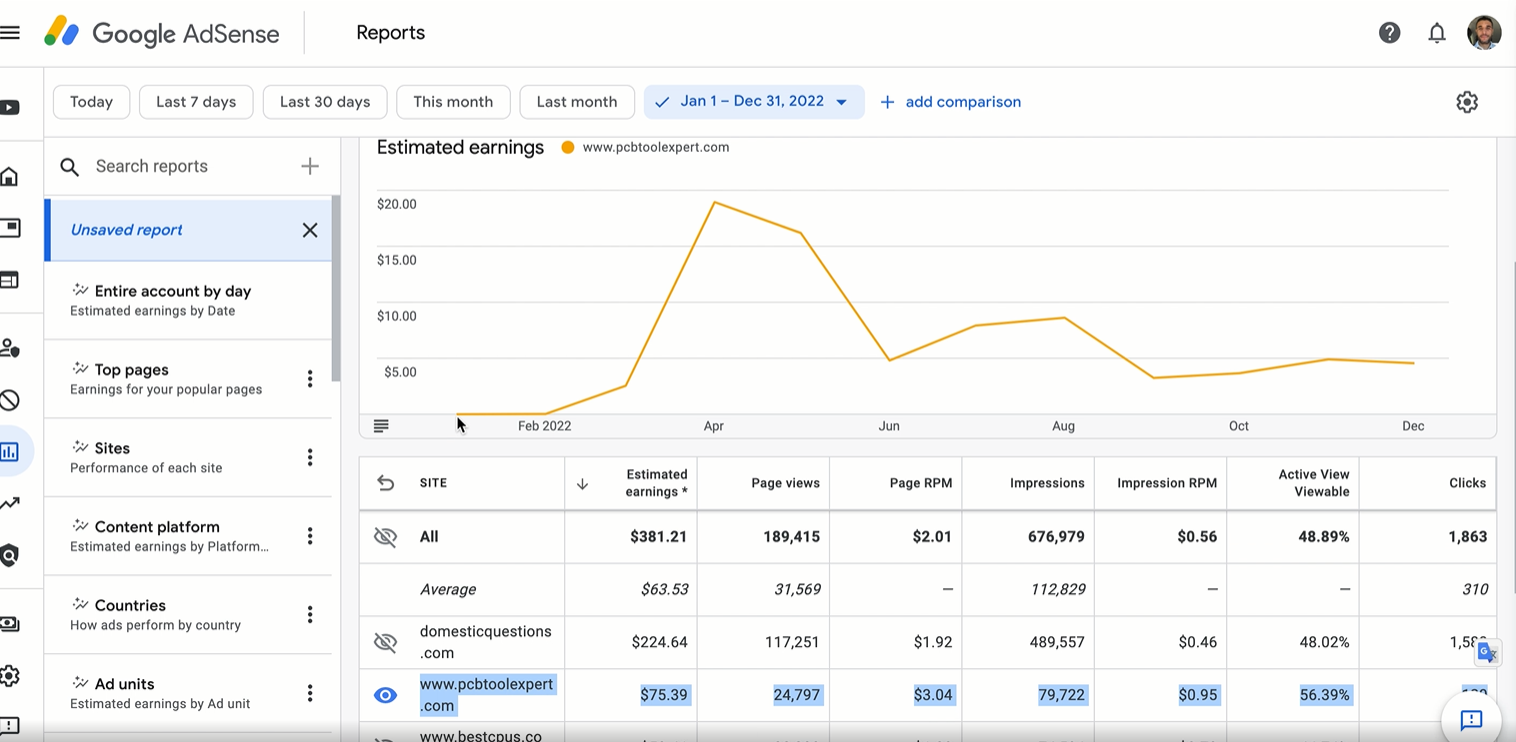Select the Reports bar-chart sidebar icon
This screenshot has height=742, width=1516.
tap(10, 452)
